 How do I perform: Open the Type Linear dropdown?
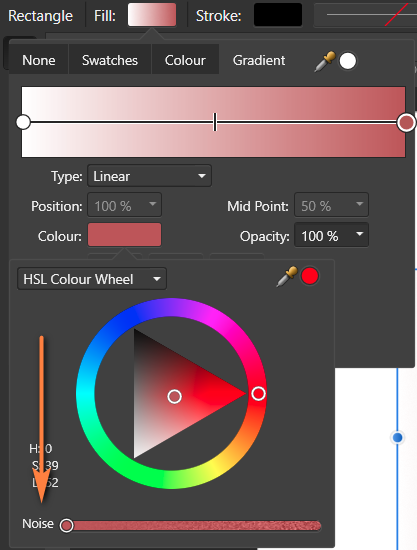(x=149, y=176)
